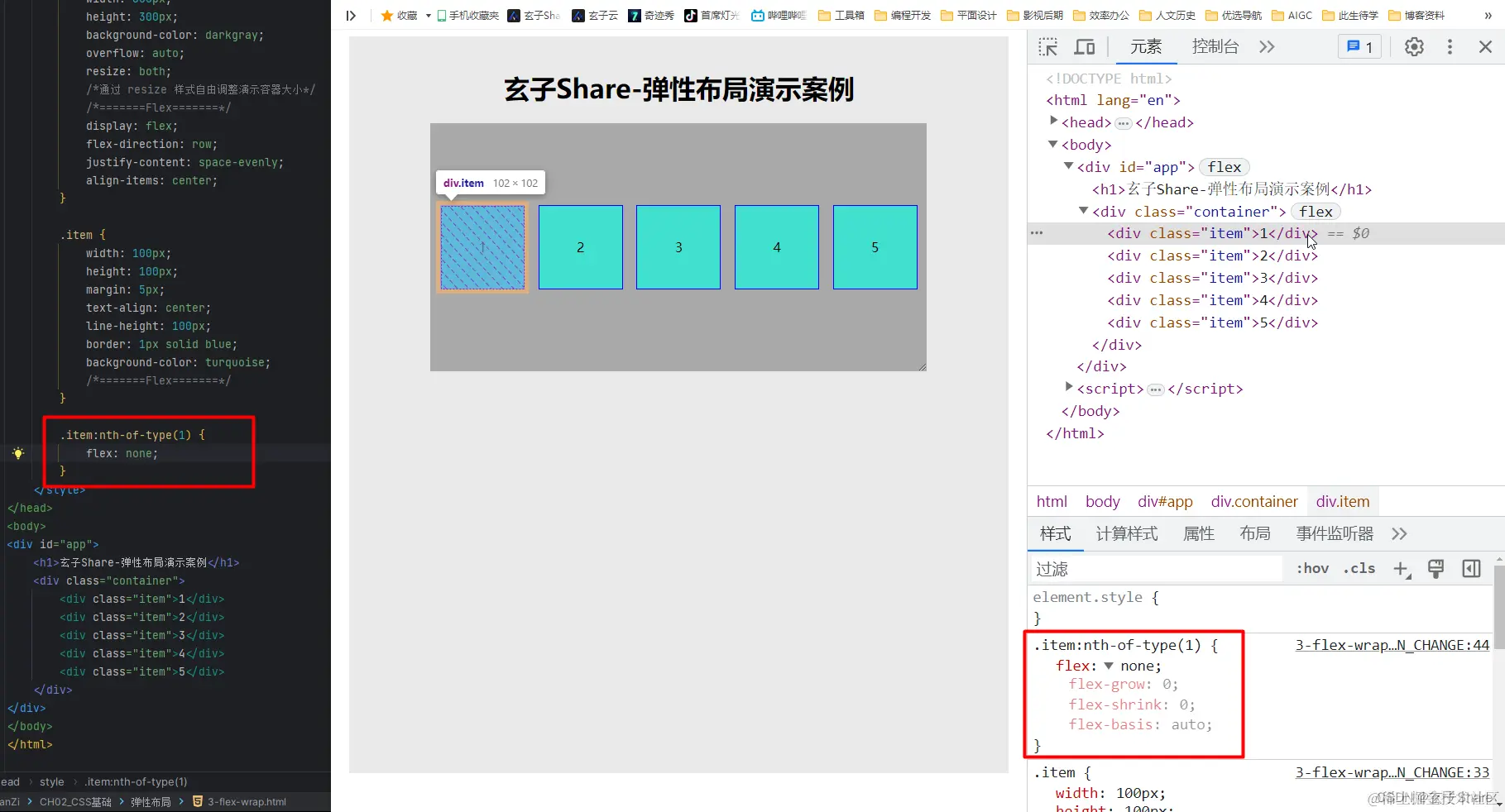This screenshot has width=1505, height=812.
Task: Show more bookmarks overflow chevron
Action: [x=1488, y=15]
